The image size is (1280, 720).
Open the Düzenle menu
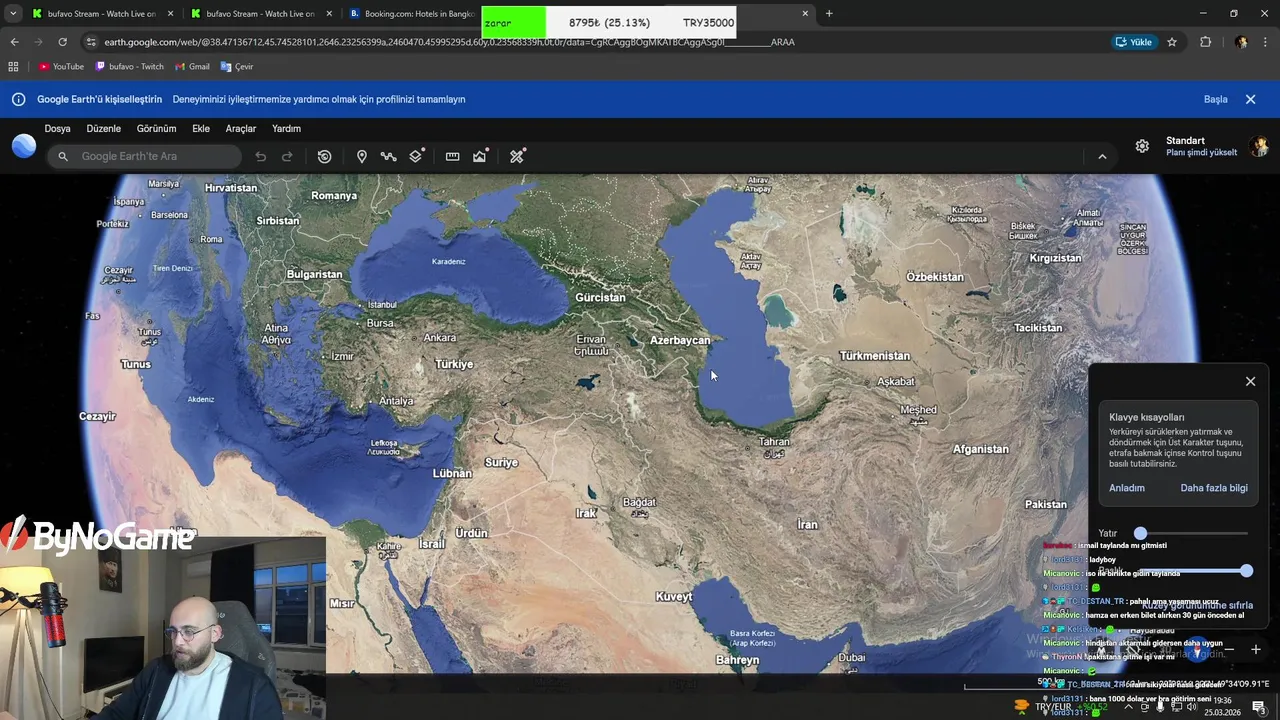click(x=103, y=128)
